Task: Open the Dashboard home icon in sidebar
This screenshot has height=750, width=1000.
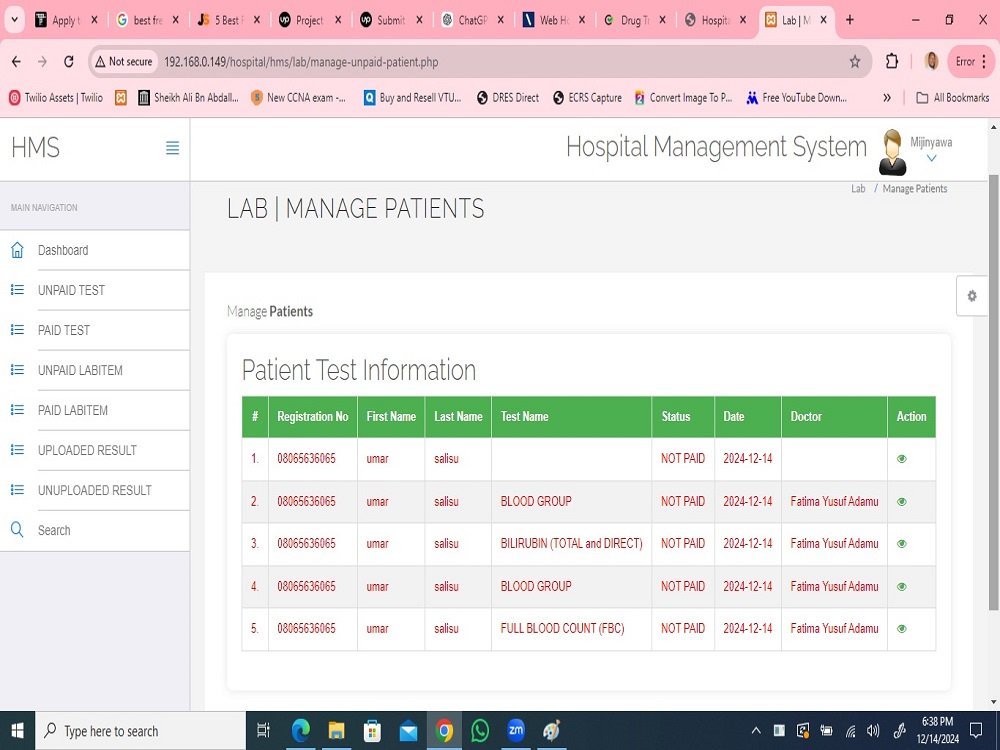Action: click(x=17, y=250)
